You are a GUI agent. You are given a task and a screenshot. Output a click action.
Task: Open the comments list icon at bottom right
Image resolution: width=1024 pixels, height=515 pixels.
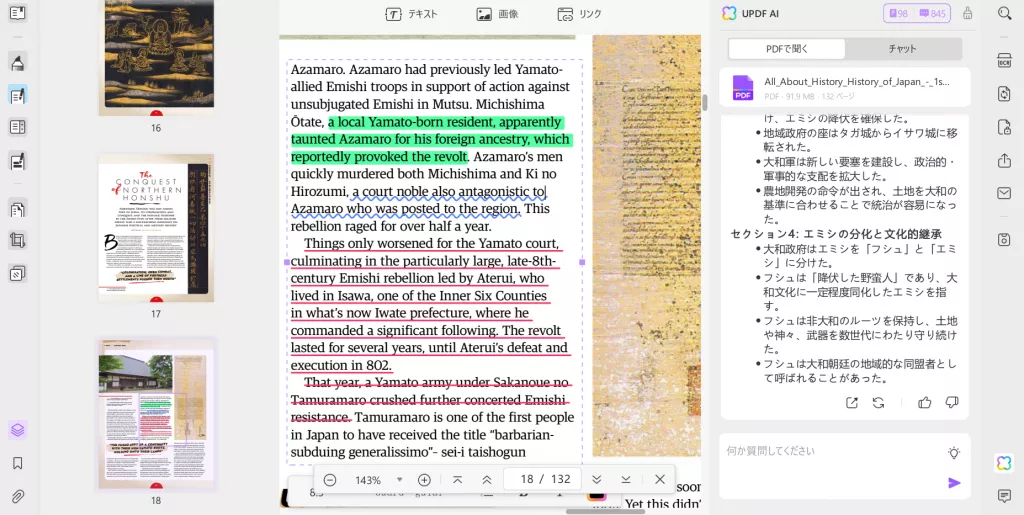tap(1004, 497)
